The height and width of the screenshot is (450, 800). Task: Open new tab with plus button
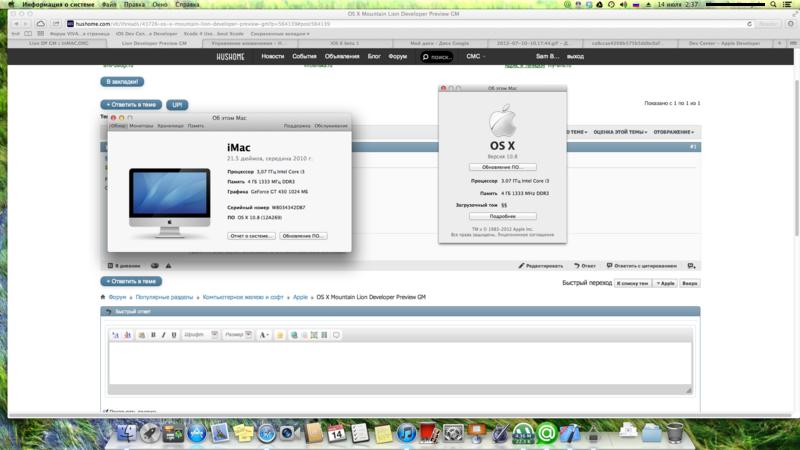coord(779,43)
